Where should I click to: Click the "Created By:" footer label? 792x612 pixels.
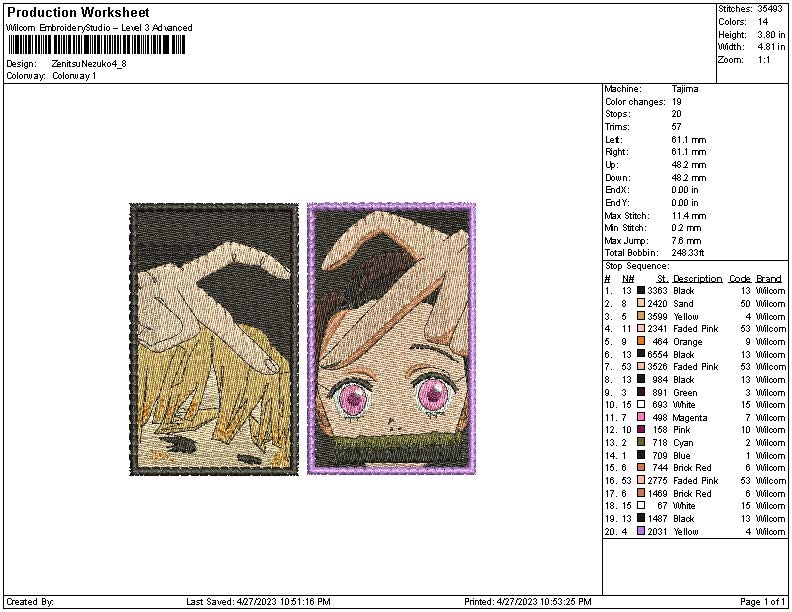pyautogui.click(x=30, y=602)
